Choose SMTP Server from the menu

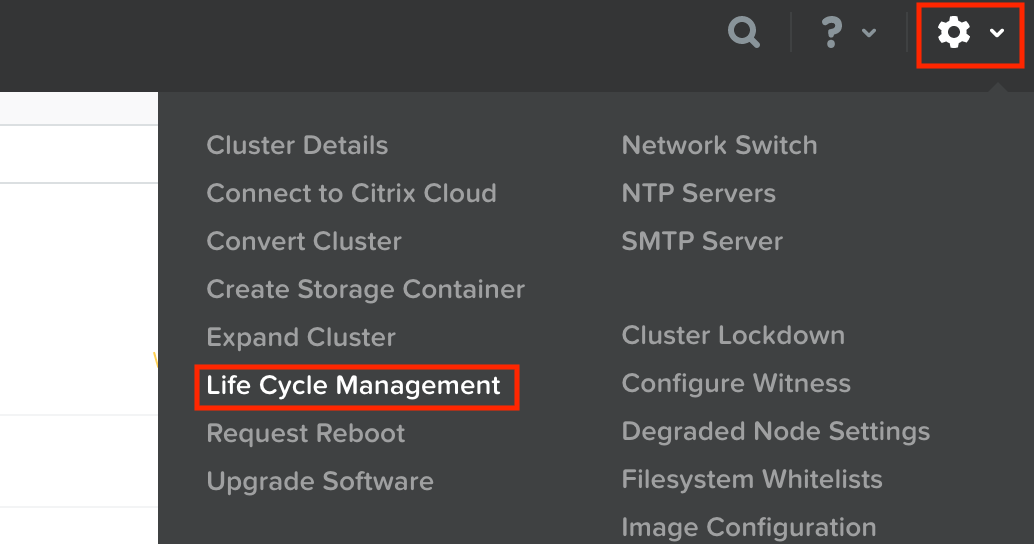click(702, 241)
